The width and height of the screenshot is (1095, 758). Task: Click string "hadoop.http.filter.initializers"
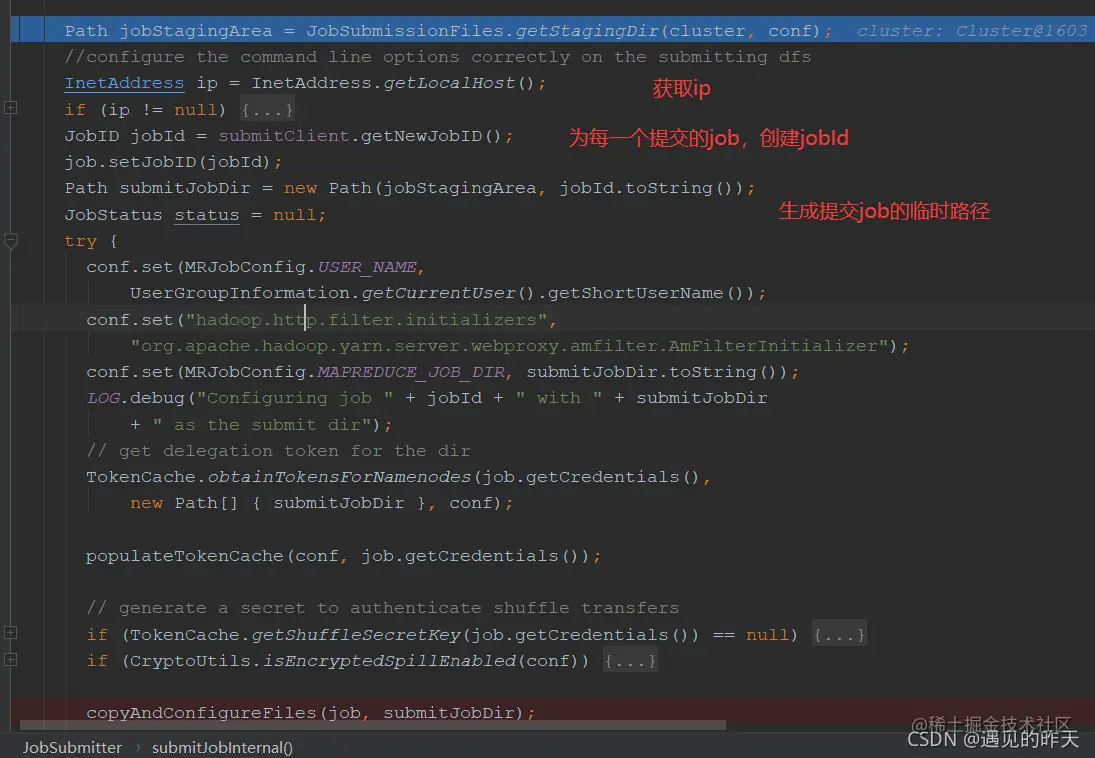[x=367, y=319]
